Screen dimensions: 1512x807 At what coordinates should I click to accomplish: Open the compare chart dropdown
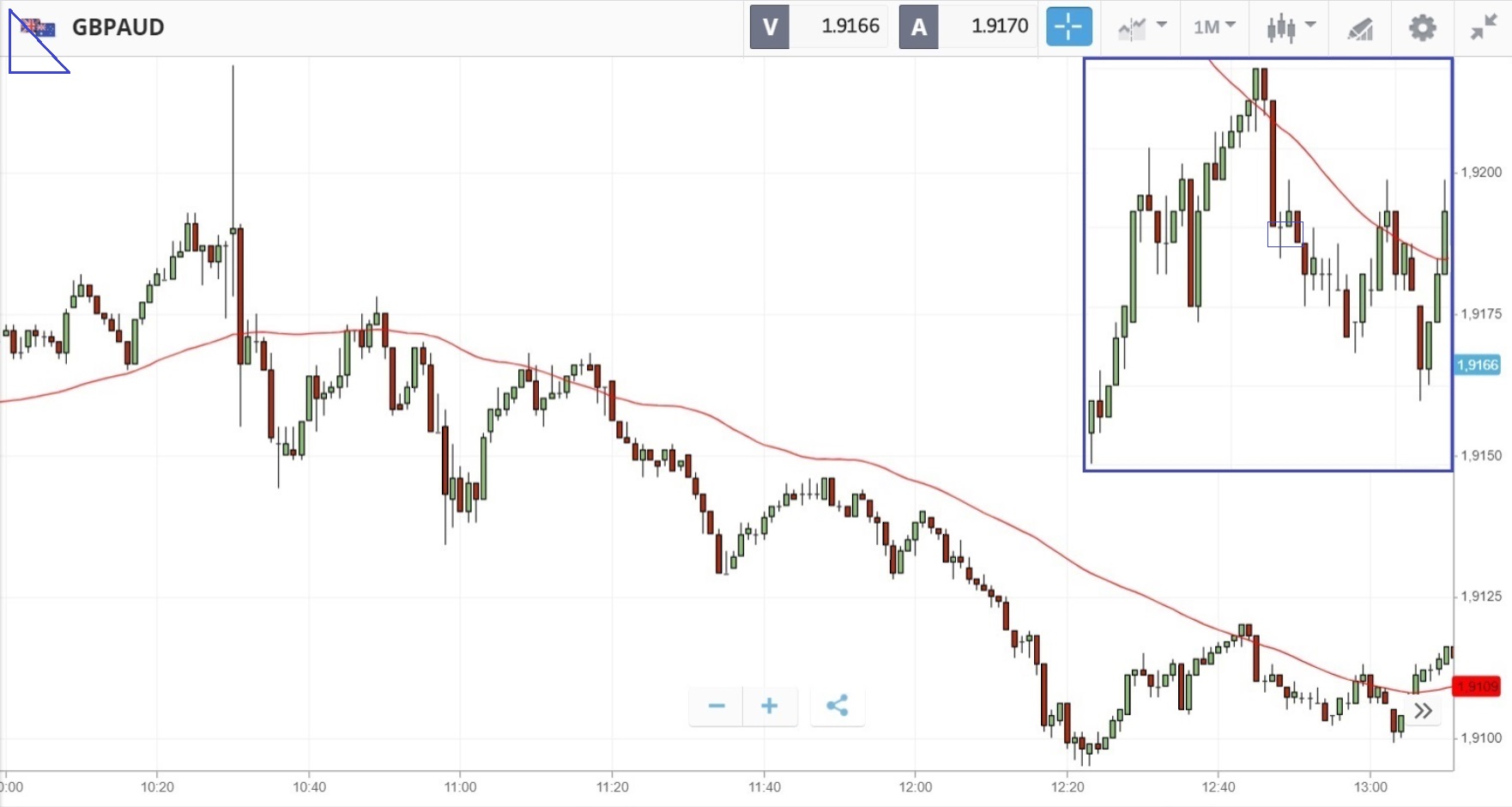coord(1142,27)
